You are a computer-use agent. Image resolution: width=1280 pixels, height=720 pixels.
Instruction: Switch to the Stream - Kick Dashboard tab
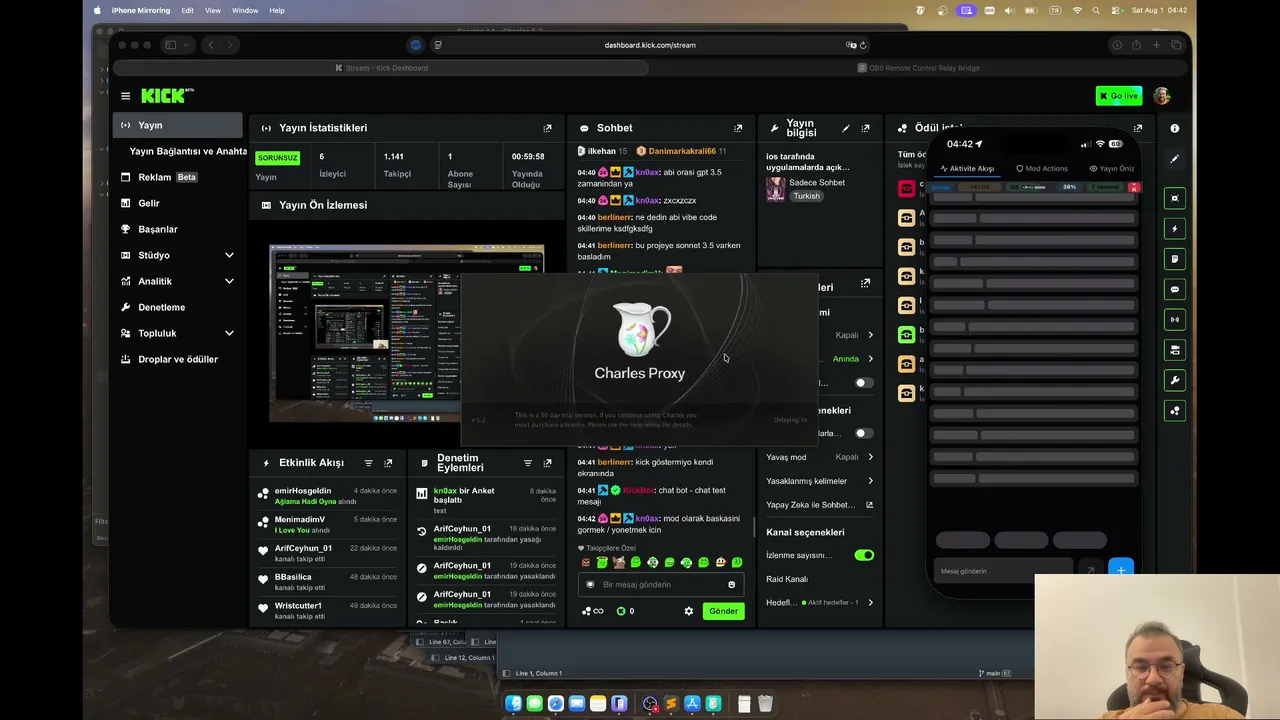click(380, 68)
